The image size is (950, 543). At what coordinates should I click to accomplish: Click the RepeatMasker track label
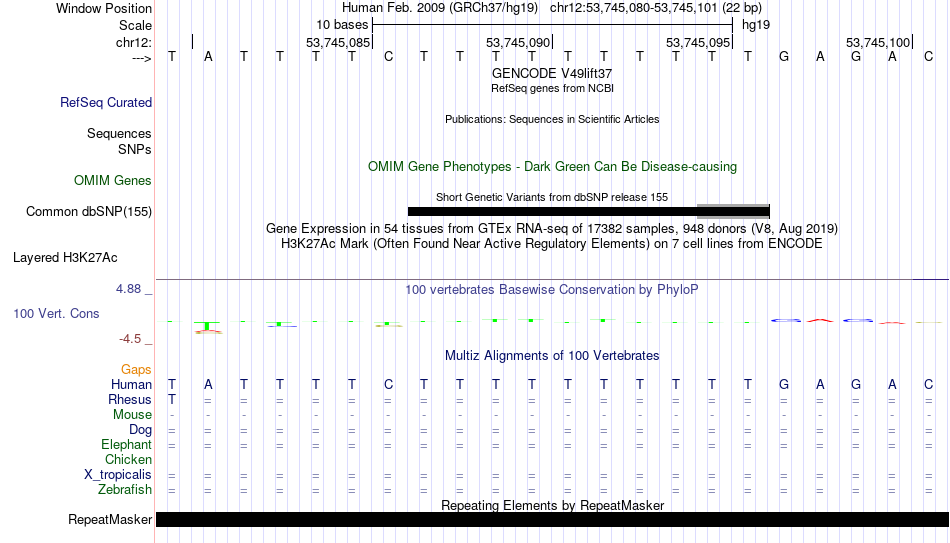coord(110,519)
